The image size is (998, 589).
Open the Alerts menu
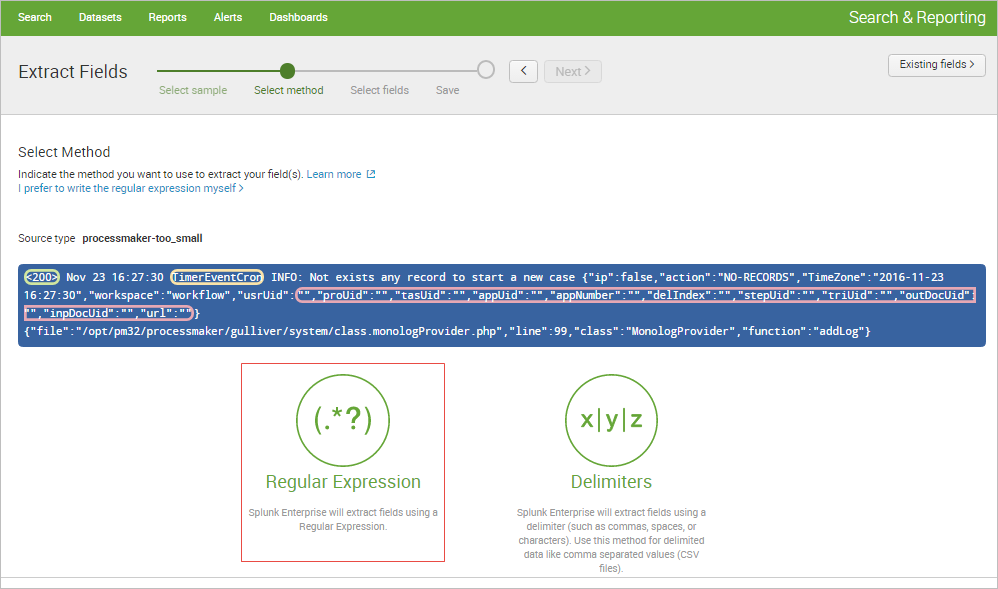point(227,17)
